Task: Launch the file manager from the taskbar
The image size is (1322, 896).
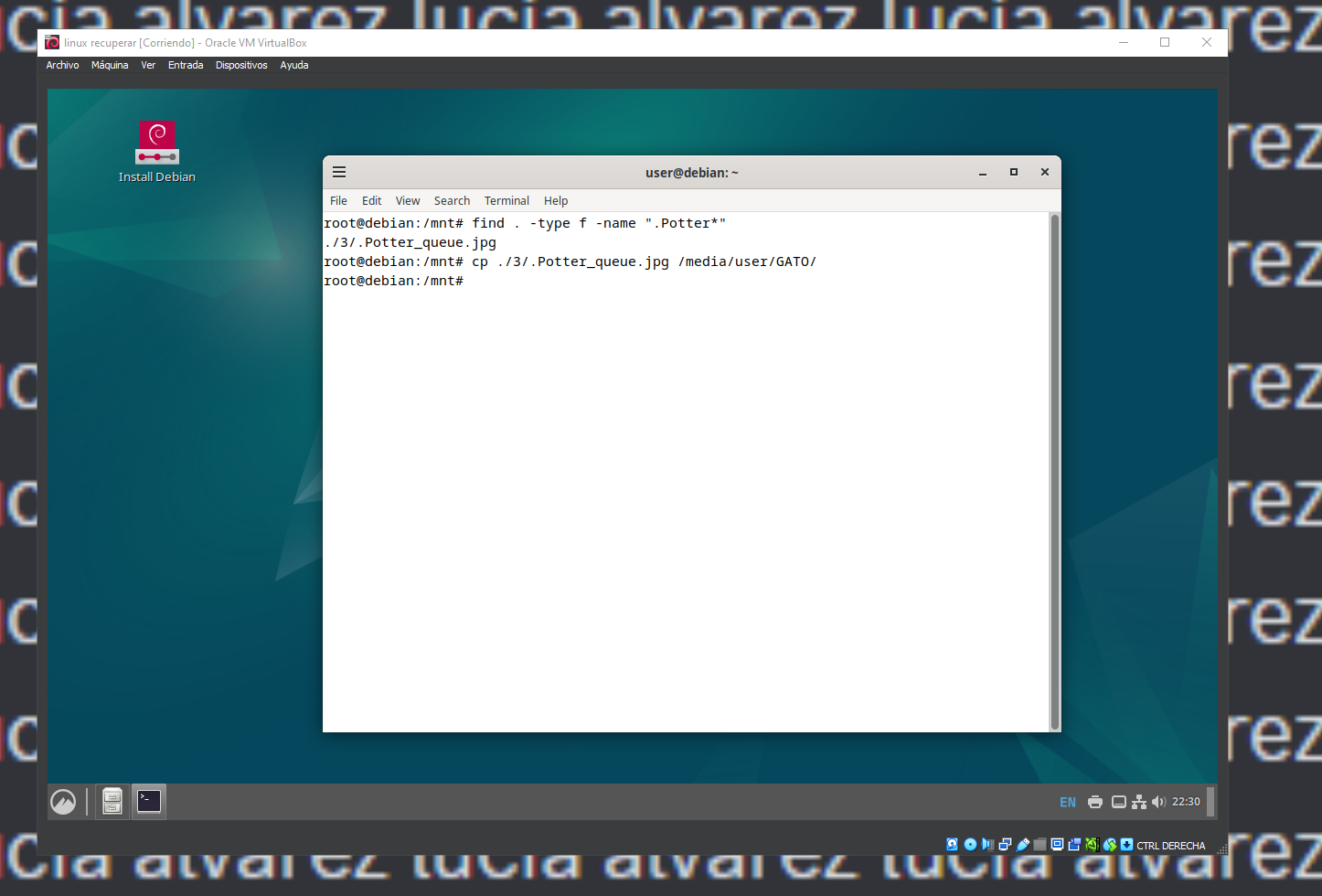Action: pos(112,801)
